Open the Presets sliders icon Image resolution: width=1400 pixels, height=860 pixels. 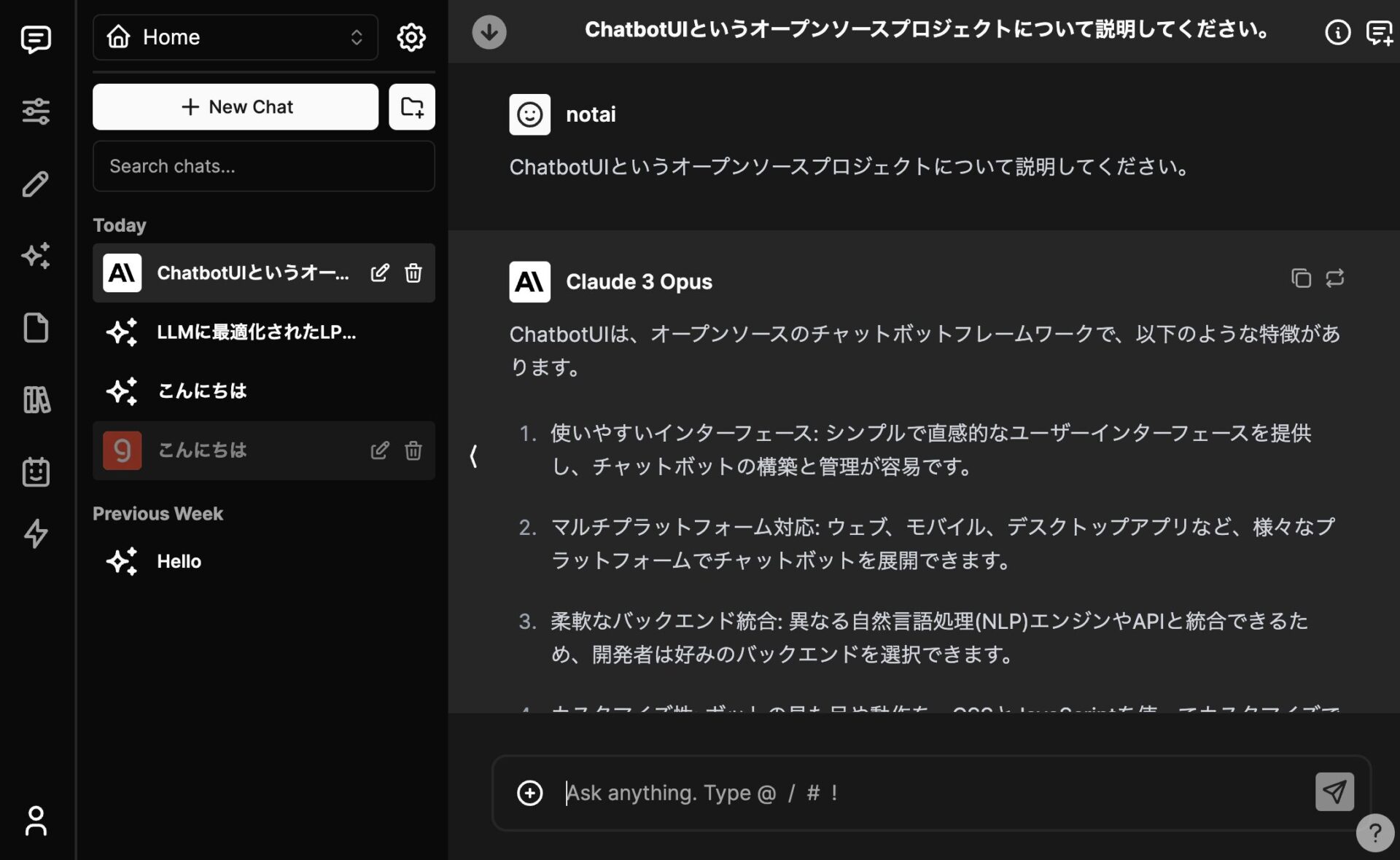pyautogui.click(x=36, y=111)
